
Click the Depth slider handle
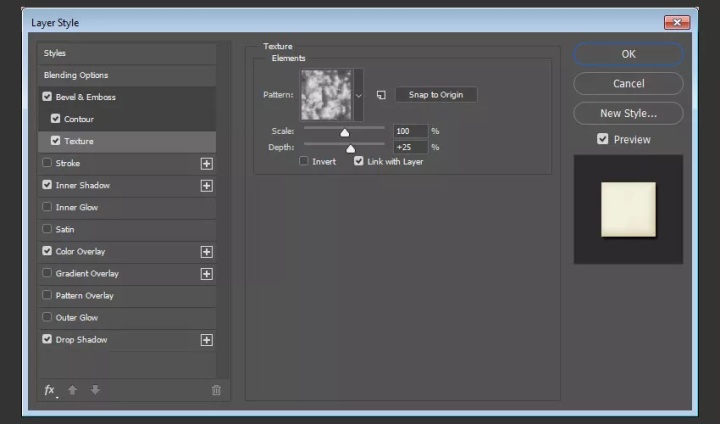[x=350, y=148]
